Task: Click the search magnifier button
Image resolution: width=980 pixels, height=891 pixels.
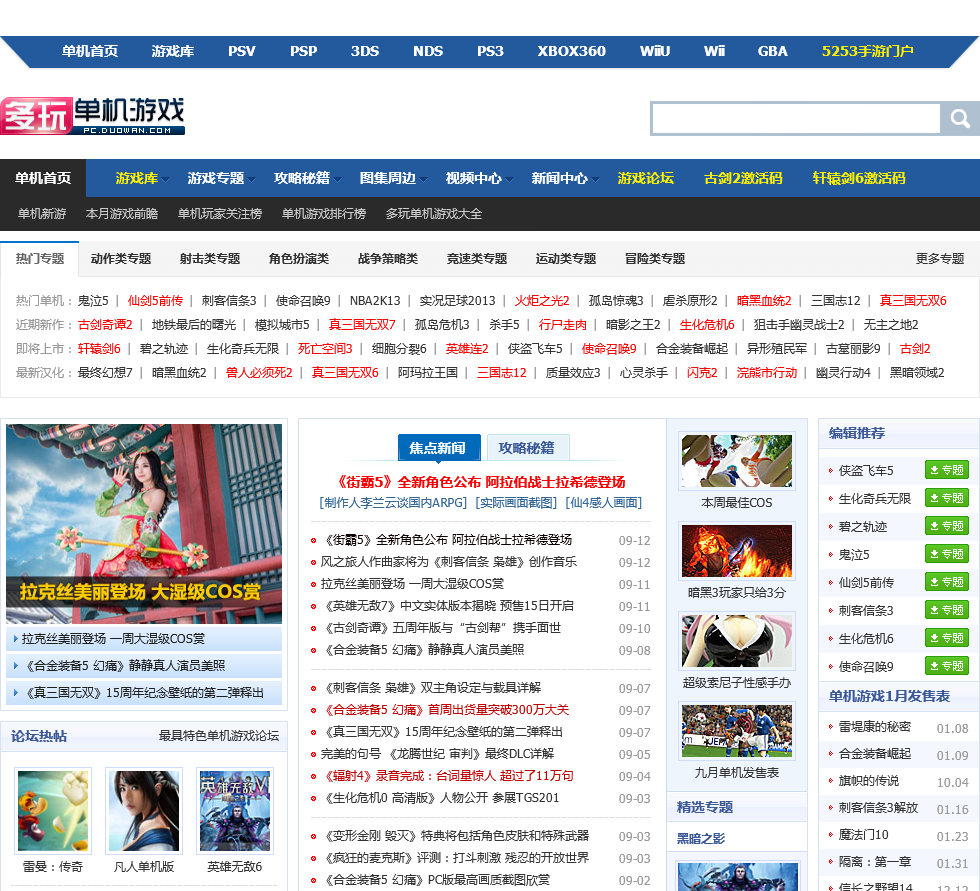Action: (x=959, y=118)
